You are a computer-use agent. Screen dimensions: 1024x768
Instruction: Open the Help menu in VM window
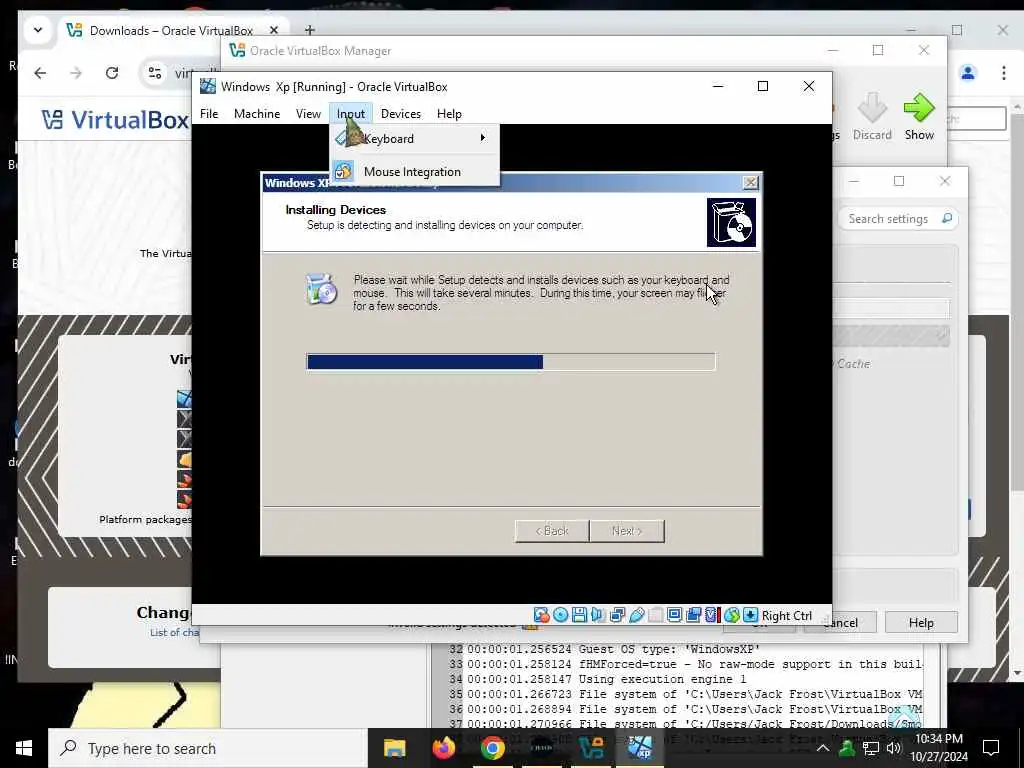449,114
